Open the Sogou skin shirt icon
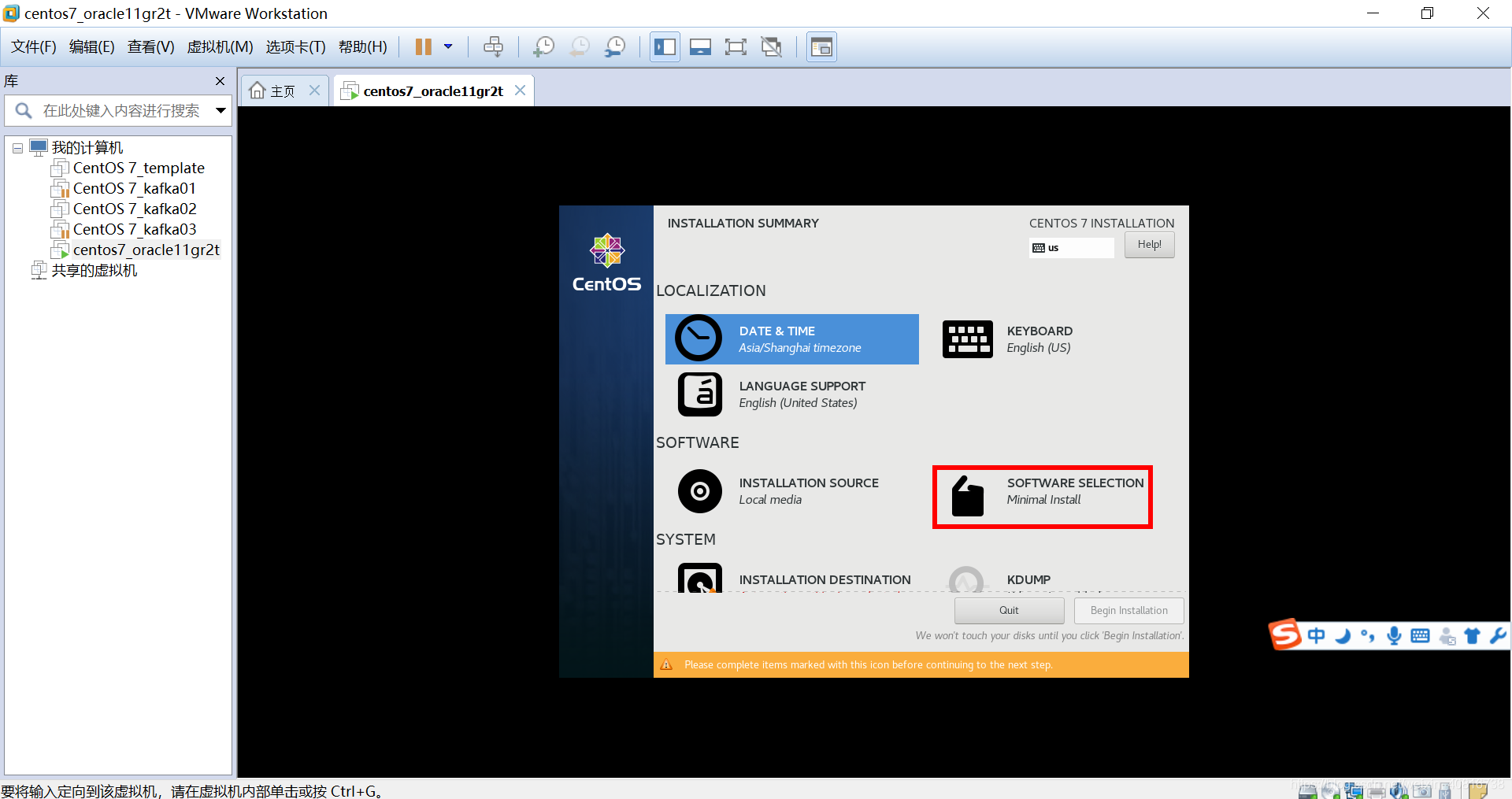1512x799 pixels. (x=1472, y=636)
